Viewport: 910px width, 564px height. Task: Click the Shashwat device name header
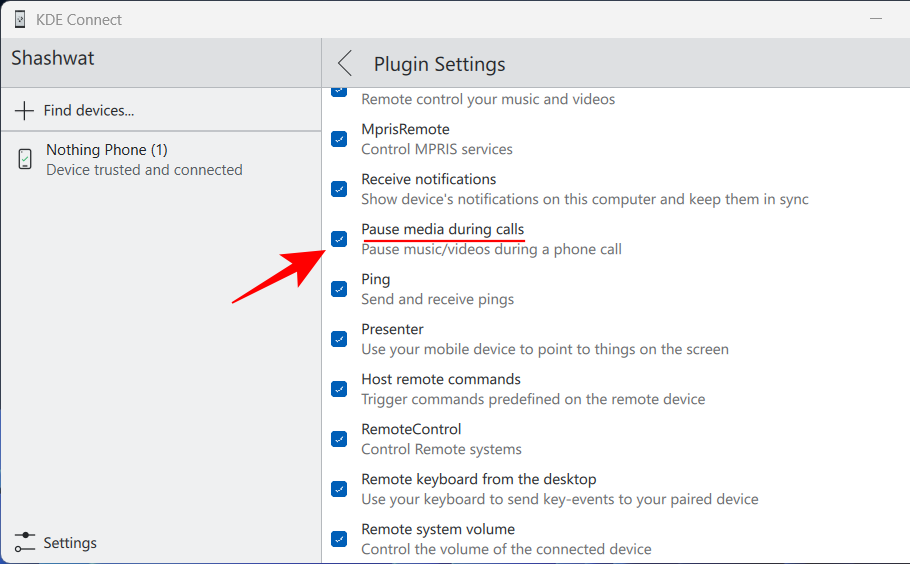[53, 58]
